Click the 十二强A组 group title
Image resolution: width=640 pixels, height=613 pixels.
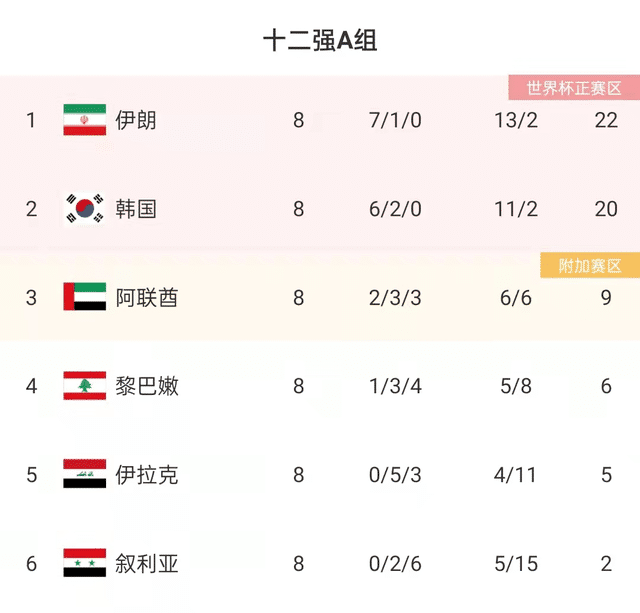(320, 41)
